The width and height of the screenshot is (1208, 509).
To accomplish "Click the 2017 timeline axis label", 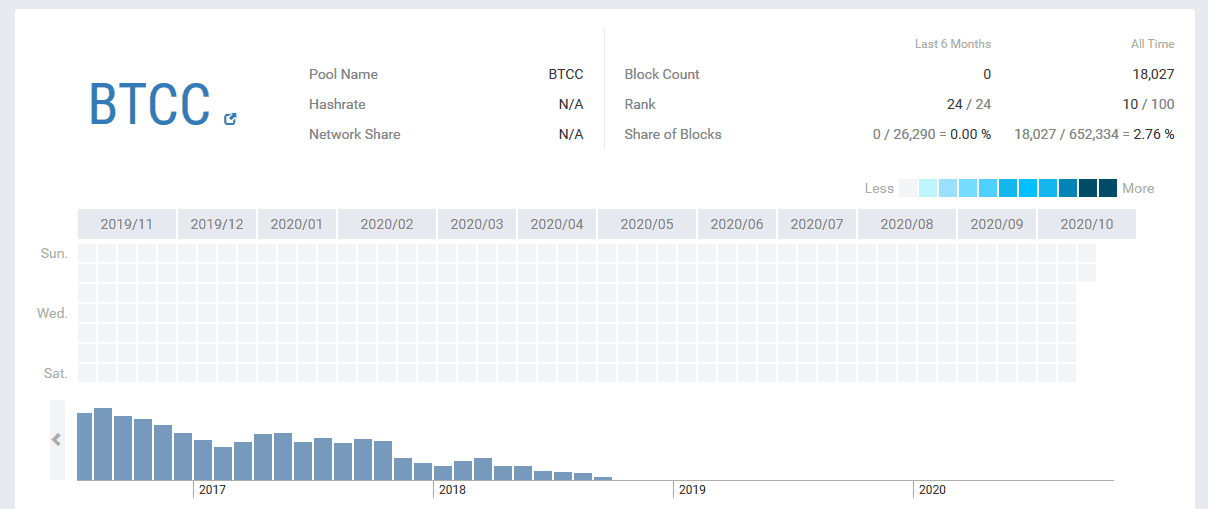I will click(212, 490).
